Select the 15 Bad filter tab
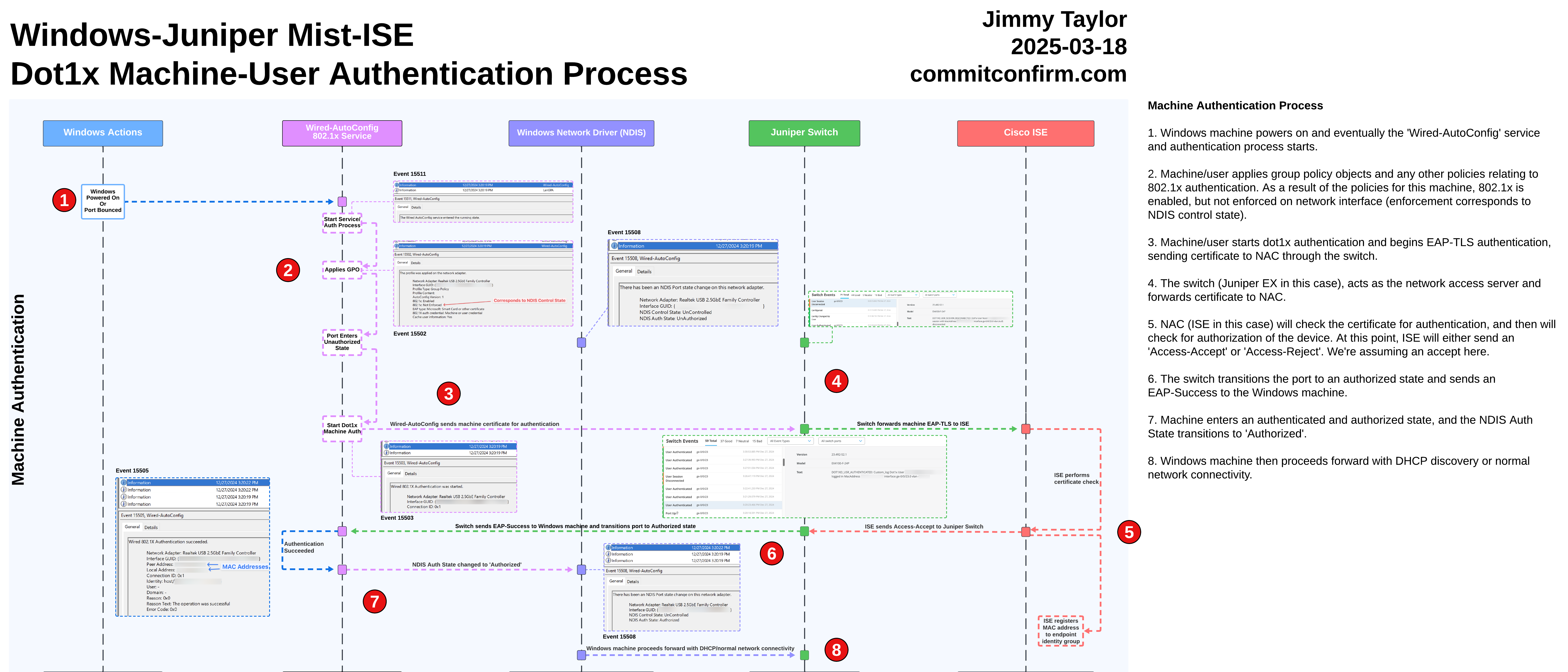The image size is (1568, 672). (757, 441)
